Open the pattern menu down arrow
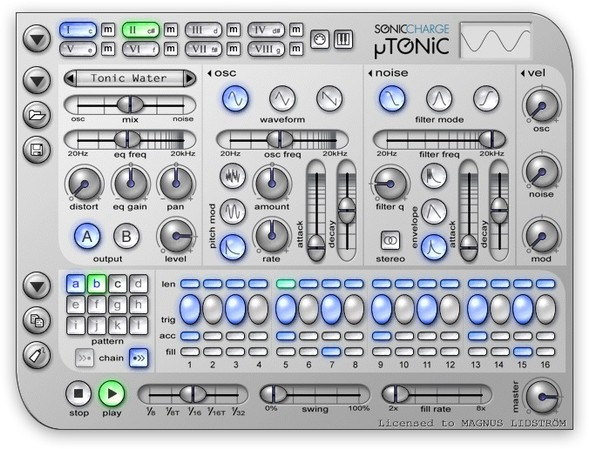Screen dimensions: 589x449 pos(37,286)
